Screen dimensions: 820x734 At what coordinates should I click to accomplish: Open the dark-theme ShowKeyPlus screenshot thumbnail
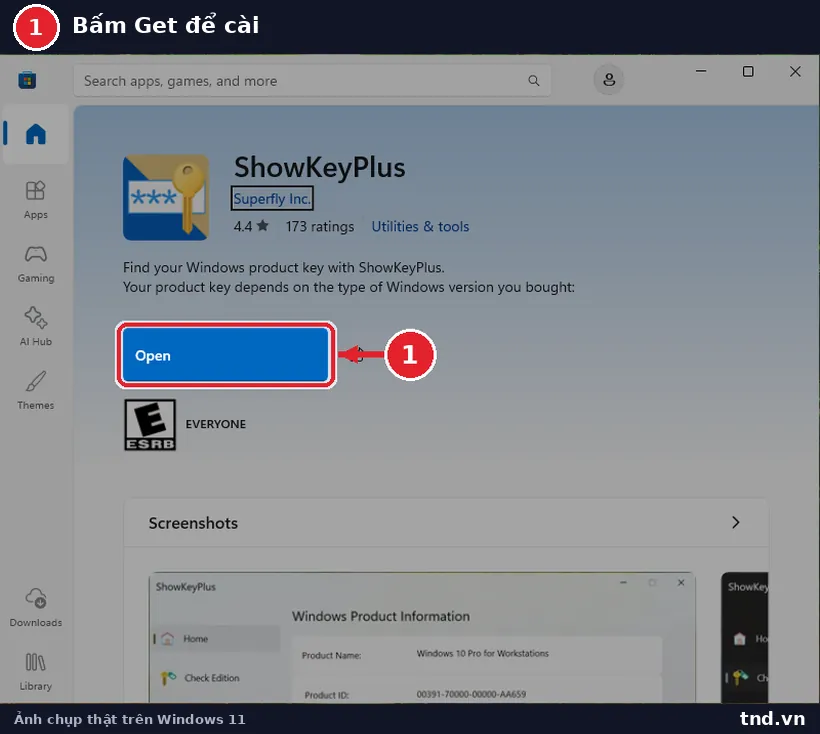coord(745,637)
